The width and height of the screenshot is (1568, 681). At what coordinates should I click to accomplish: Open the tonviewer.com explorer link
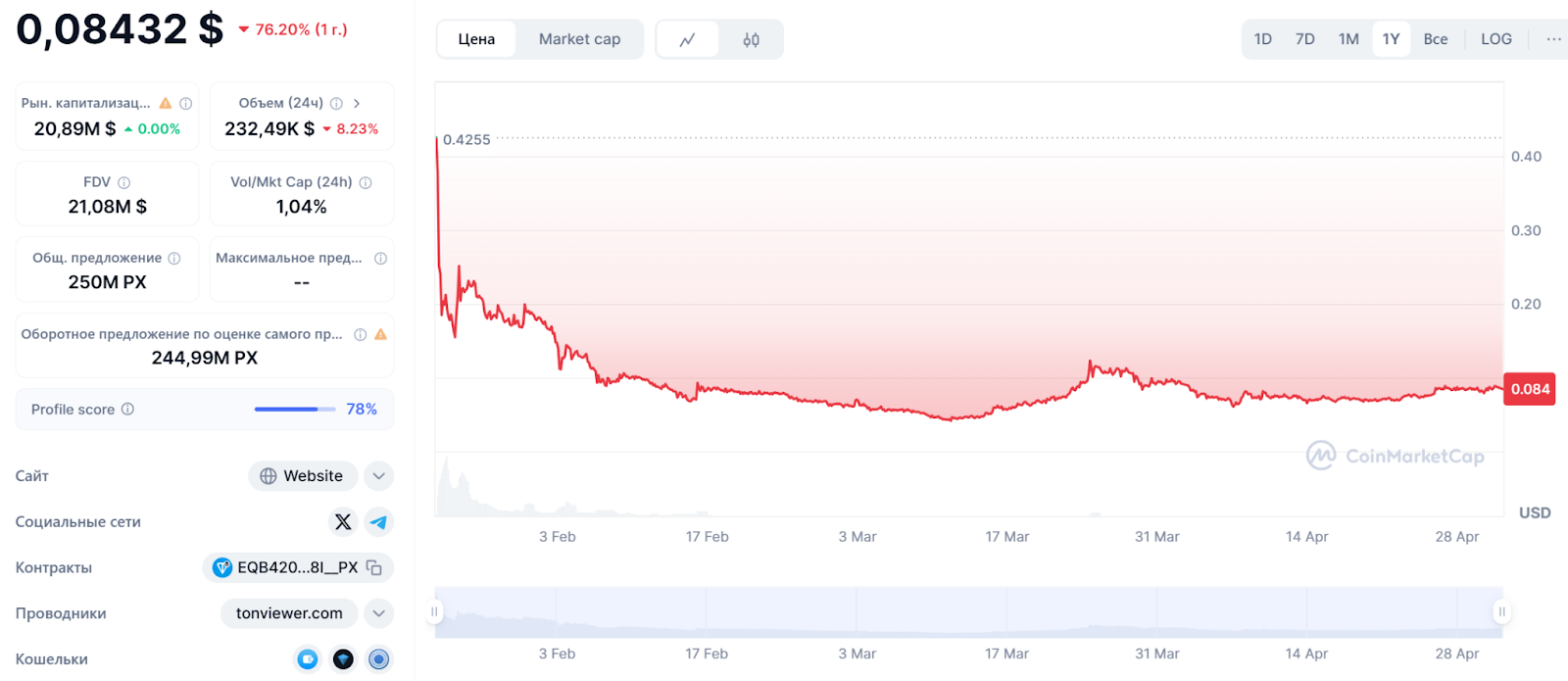click(289, 613)
